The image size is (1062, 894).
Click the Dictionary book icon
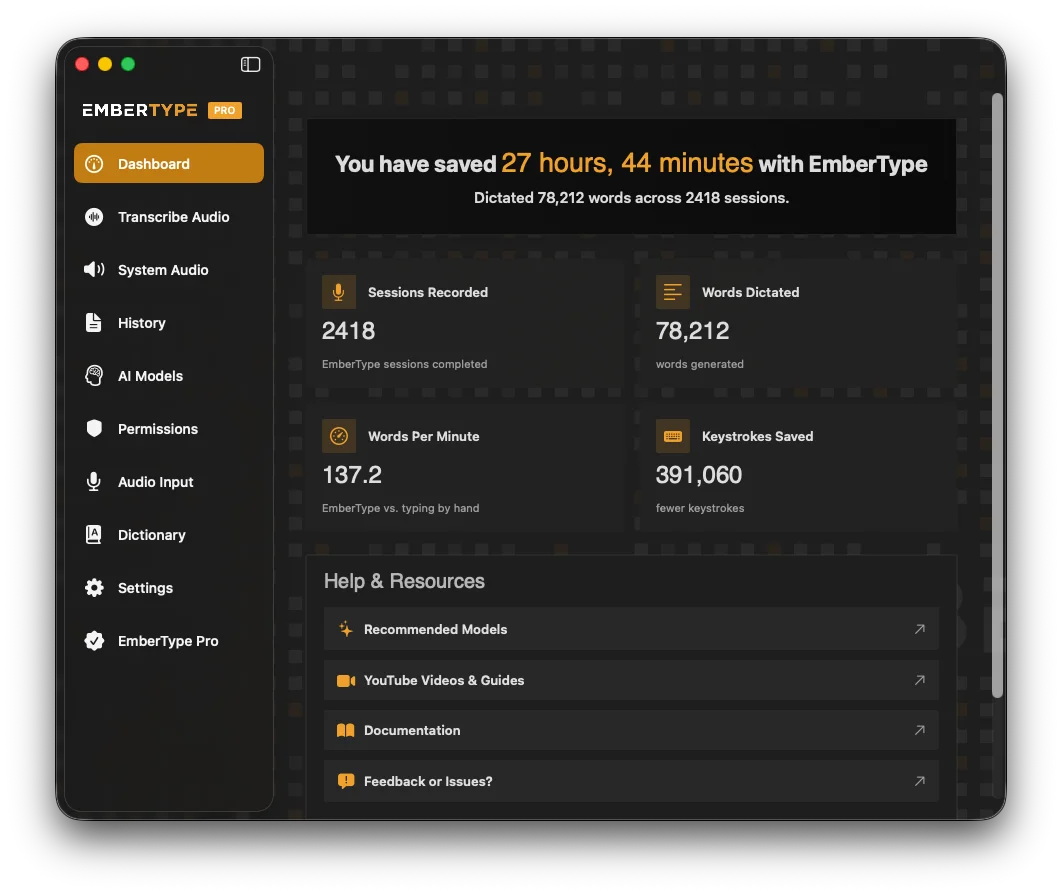tap(94, 534)
